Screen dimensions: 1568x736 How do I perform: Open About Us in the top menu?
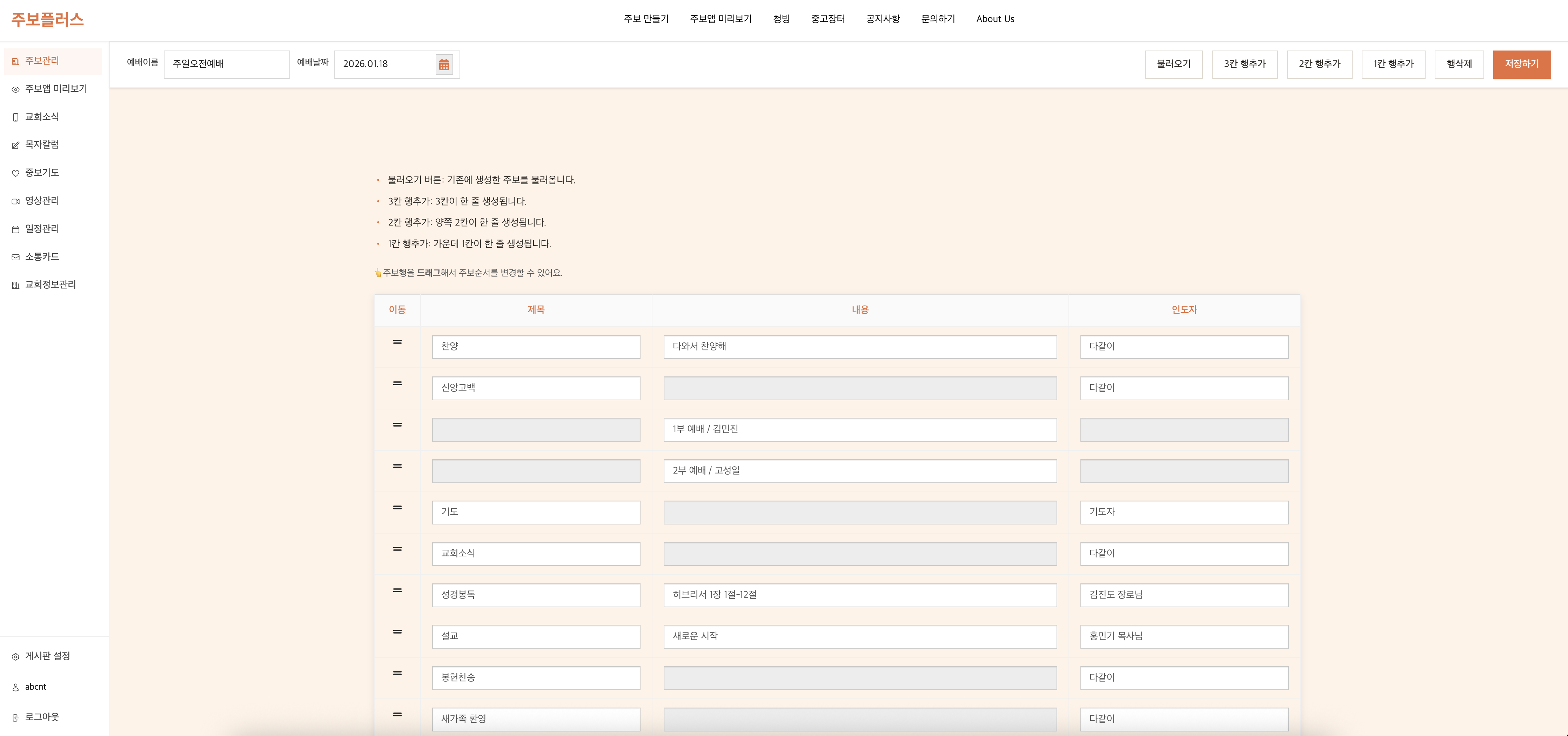point(995,19)
